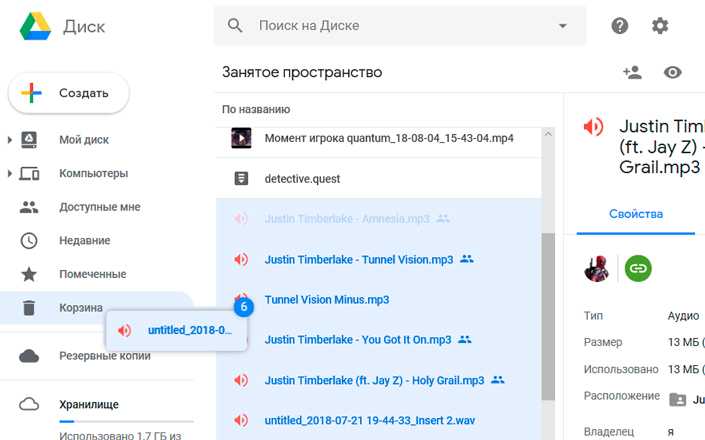
Task: Click the 'Расположение' folder icon
Action: [678, 399]
